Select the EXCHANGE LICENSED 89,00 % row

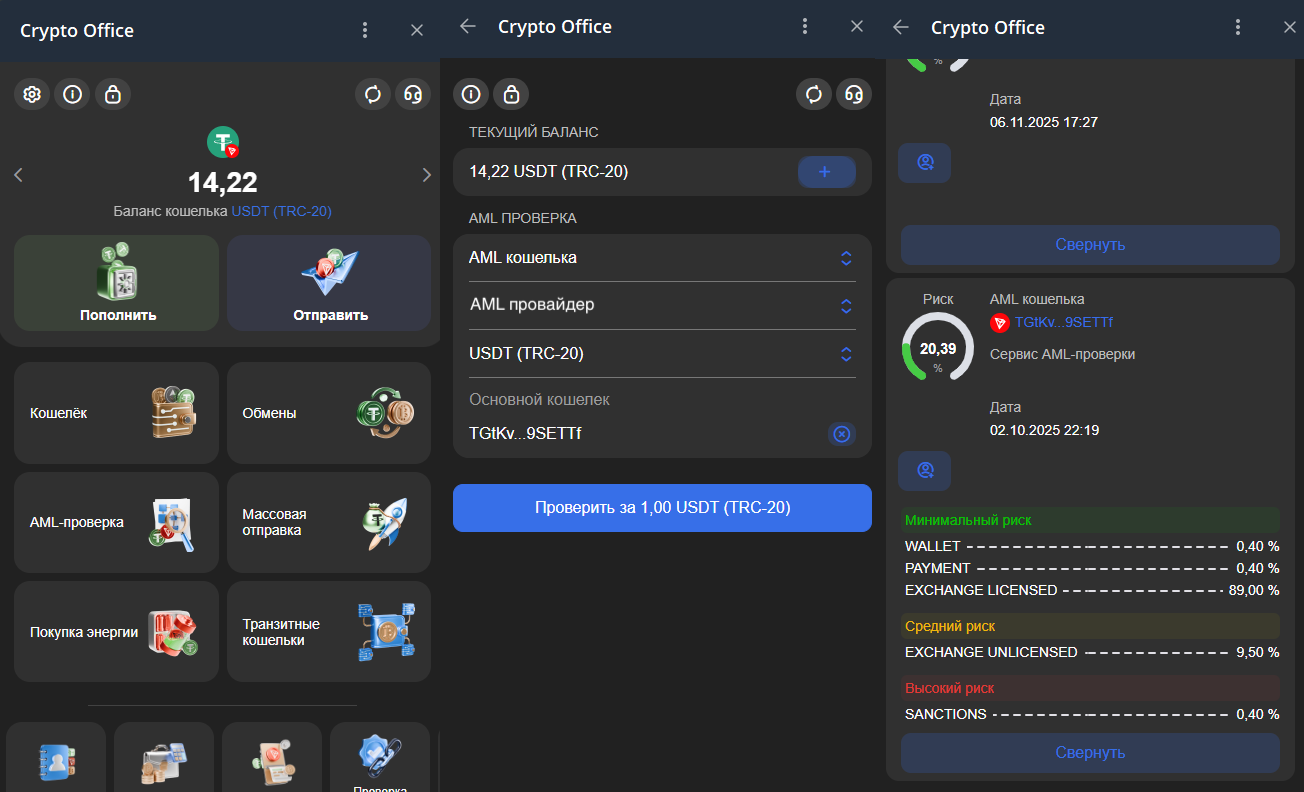tap(1092, 590)
